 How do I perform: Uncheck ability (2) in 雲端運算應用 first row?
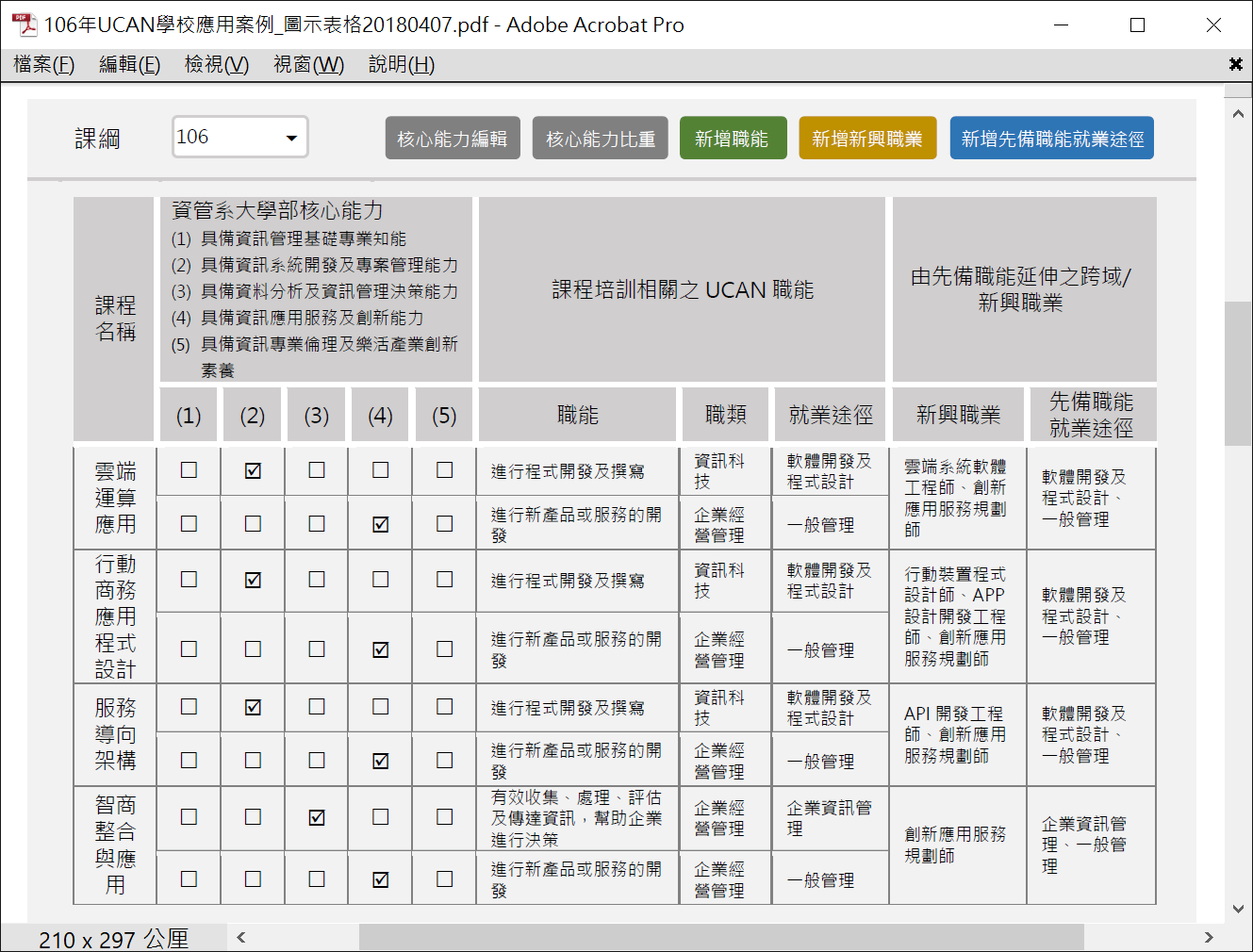253,470
